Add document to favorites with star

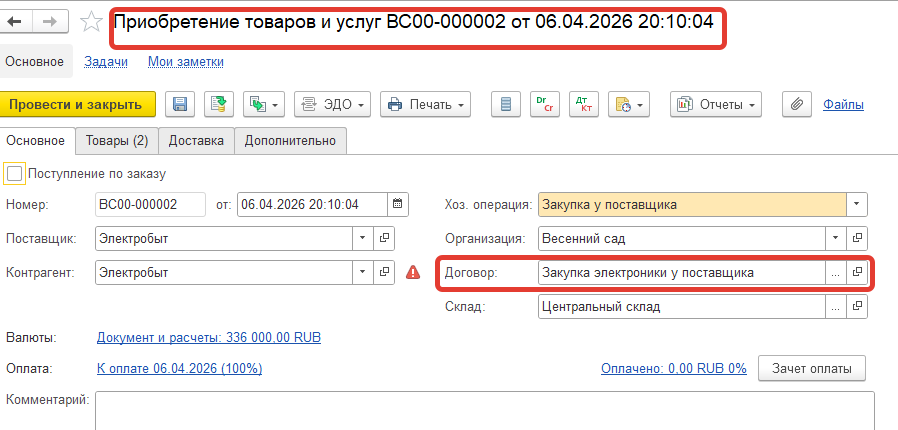pos(91,21)
